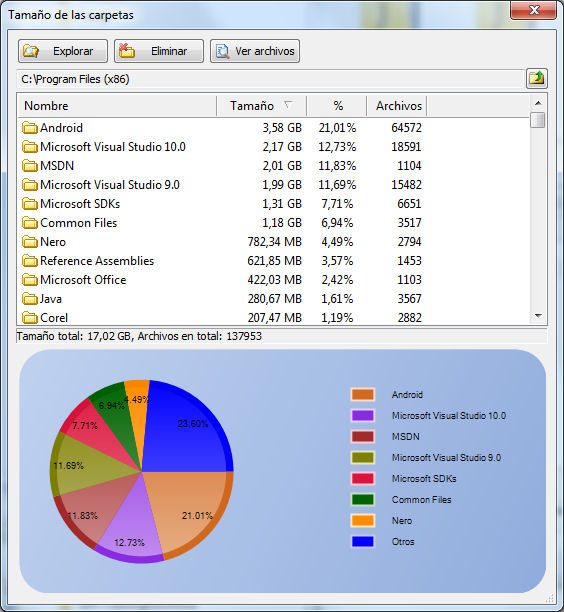Click the Microsoft SDKs red legend swatch
Image resolution: width=564 pixels, height=612 pixels.
[x=363, y=479]
